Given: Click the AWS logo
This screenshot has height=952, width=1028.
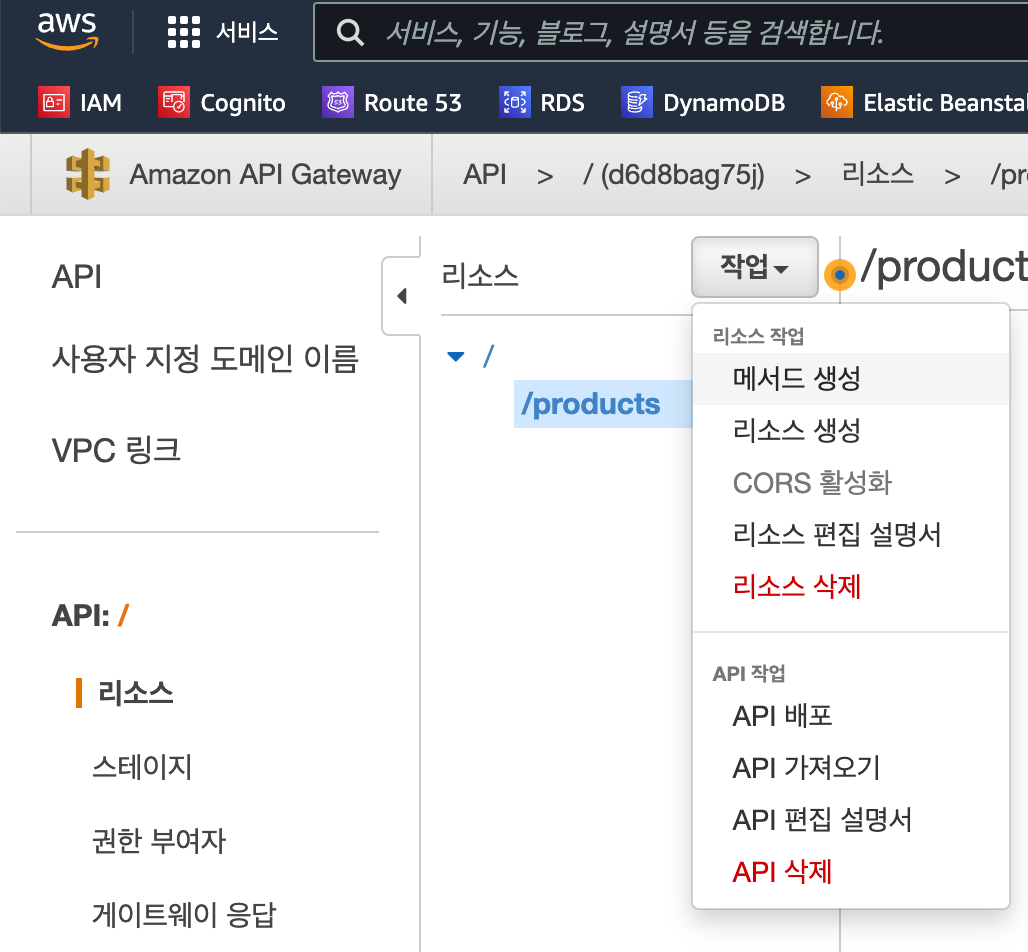Looking at the screenshot, I should [67, 31].
